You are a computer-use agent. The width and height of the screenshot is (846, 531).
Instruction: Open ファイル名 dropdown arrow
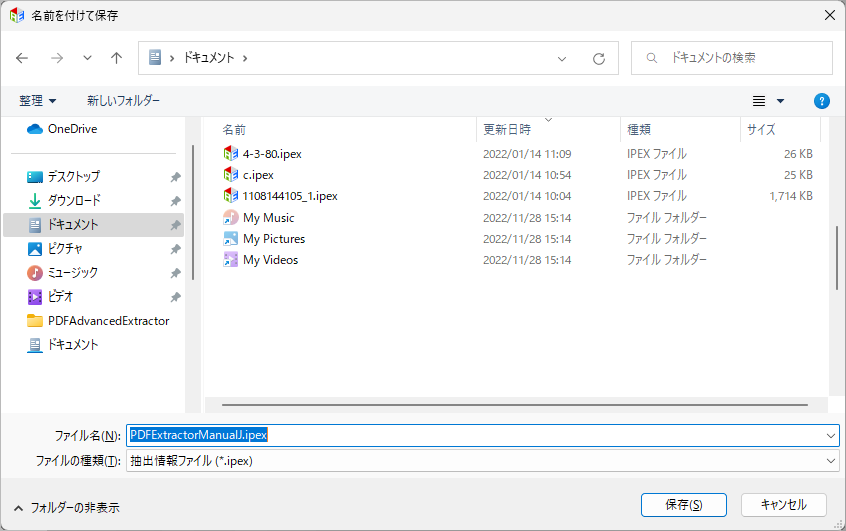(x=830, y=435)
